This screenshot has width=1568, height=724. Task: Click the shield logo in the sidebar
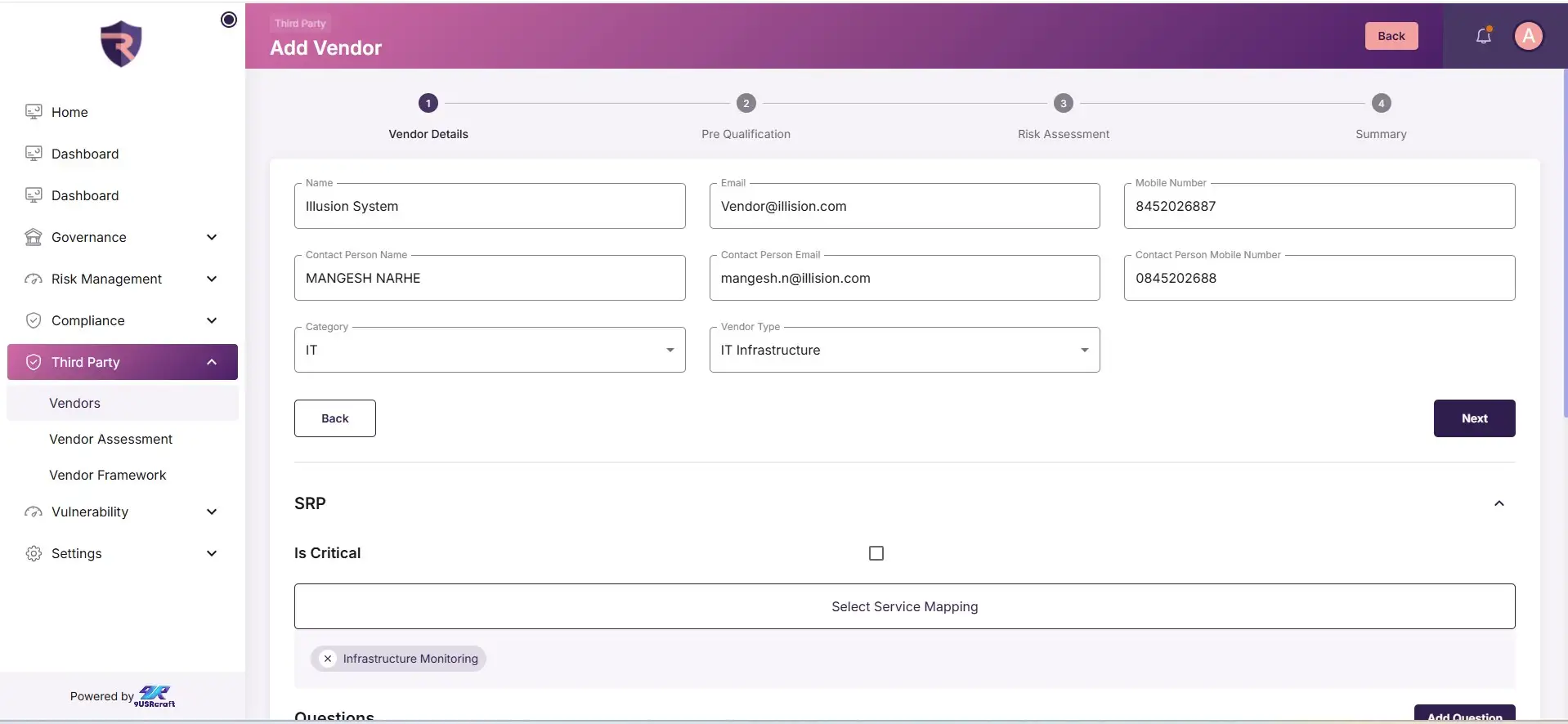pyautogui.click(x=121, y=44)
